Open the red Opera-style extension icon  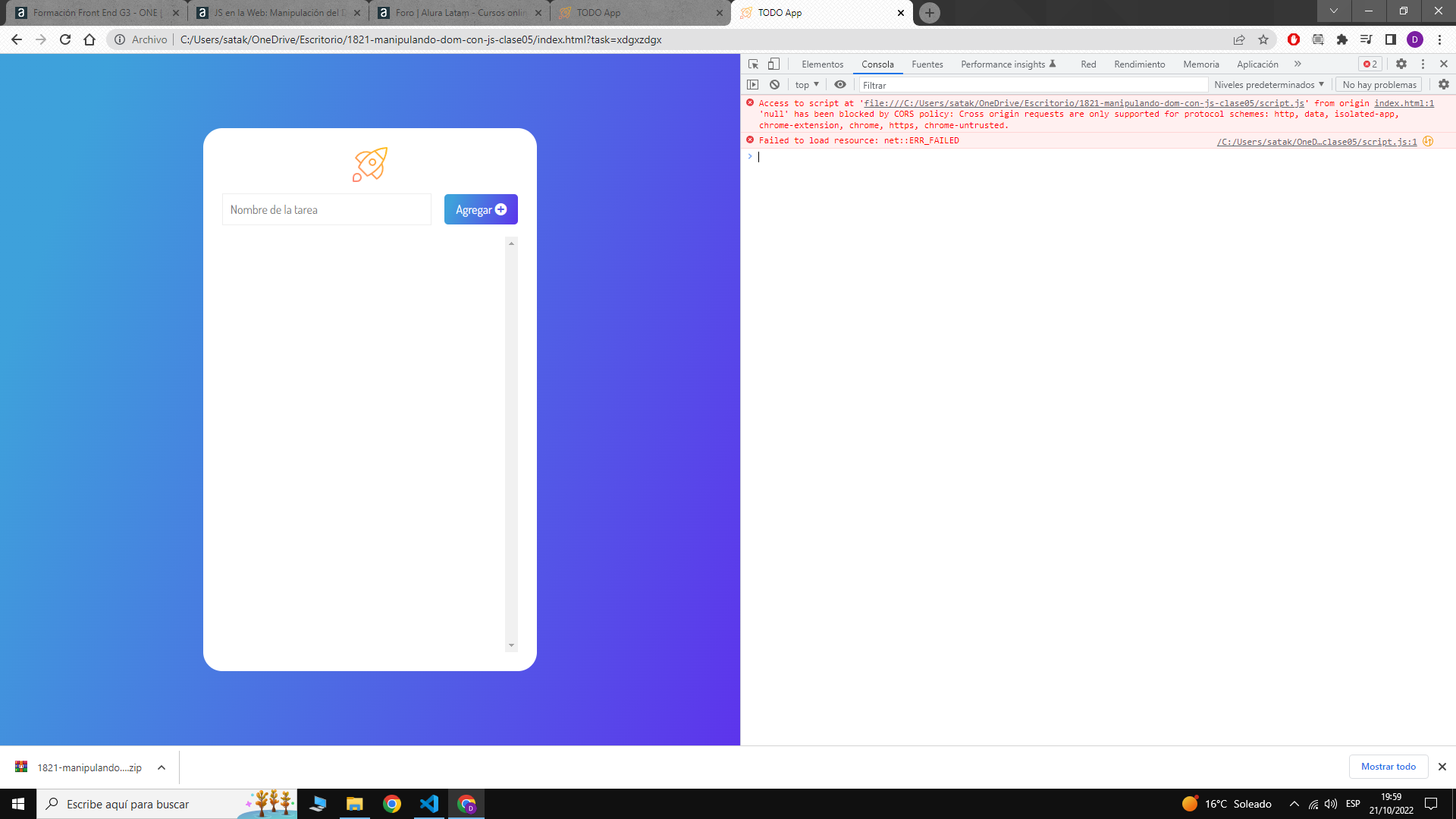(x=1294, y=39)
